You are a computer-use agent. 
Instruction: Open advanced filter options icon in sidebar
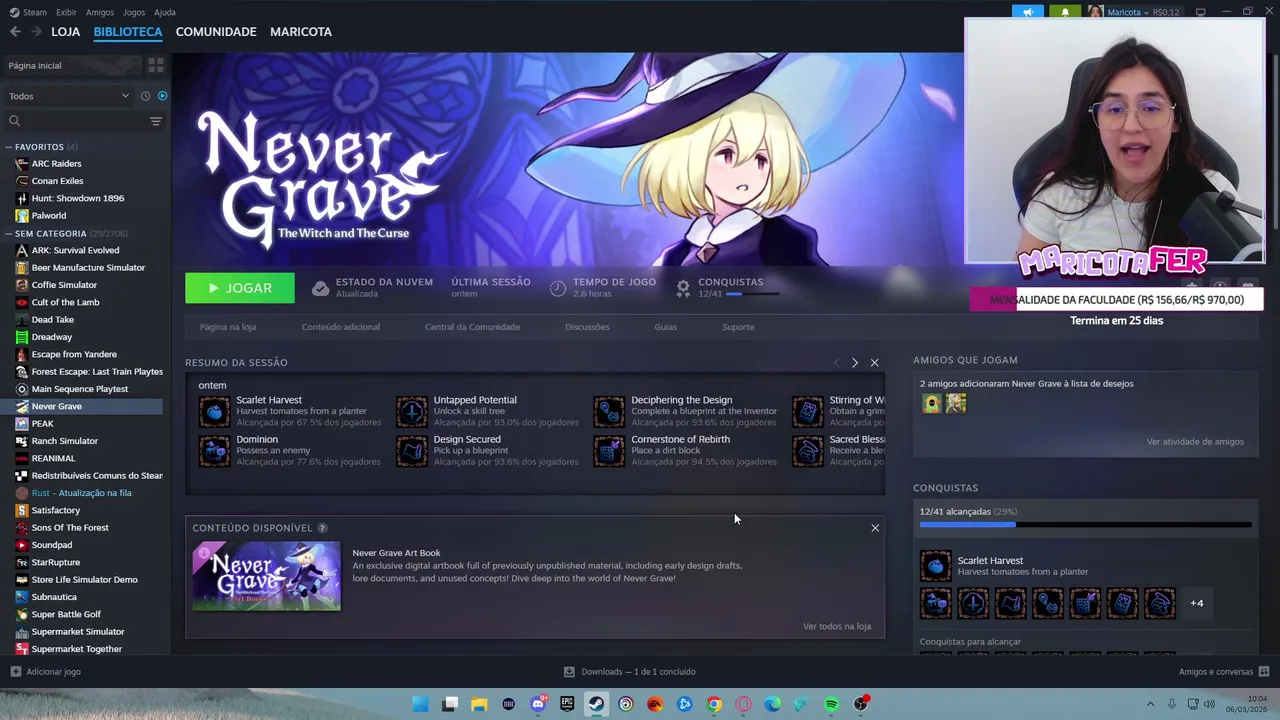tap(156, 121)
